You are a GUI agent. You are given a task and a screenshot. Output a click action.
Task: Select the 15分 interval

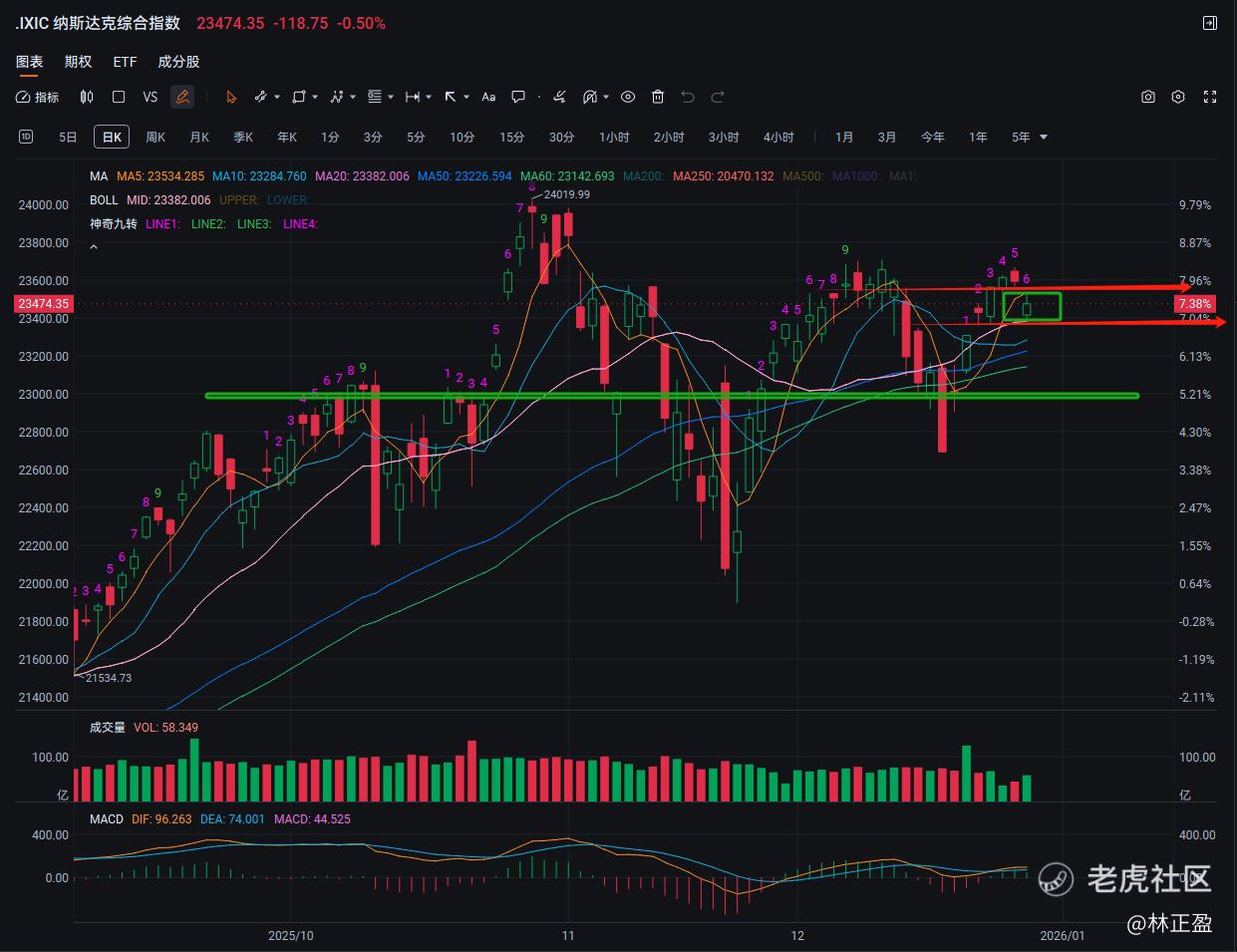point(511,138)
